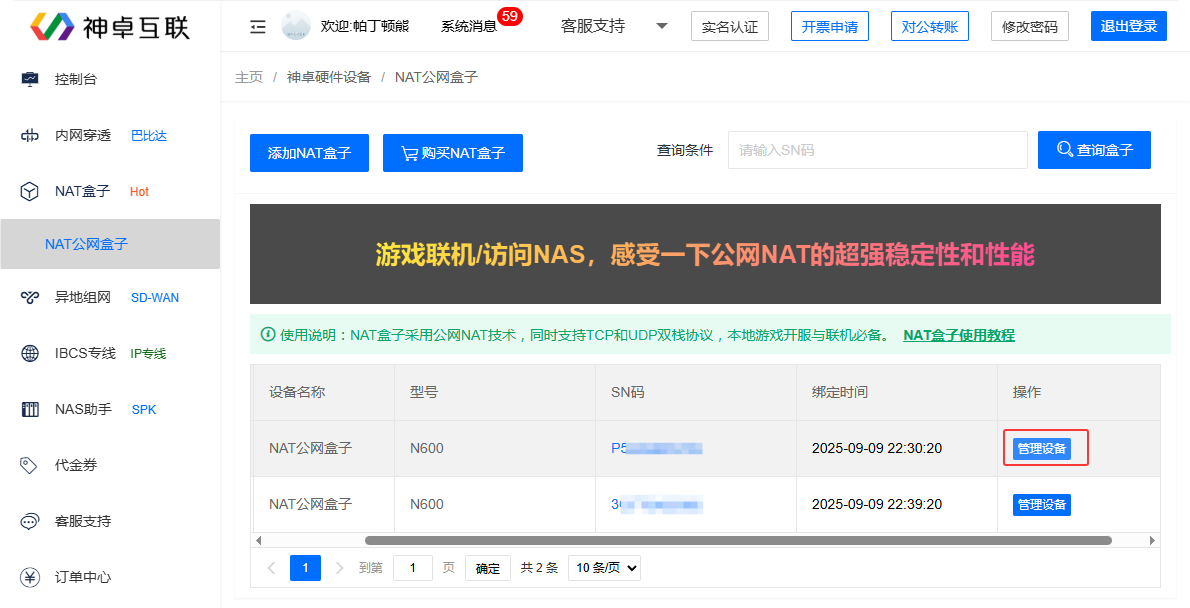Image resolution: width=1190 pixels, height=608 pixels.
Task: Click the 添加NAT盒子 button
Action: point(309,153)
